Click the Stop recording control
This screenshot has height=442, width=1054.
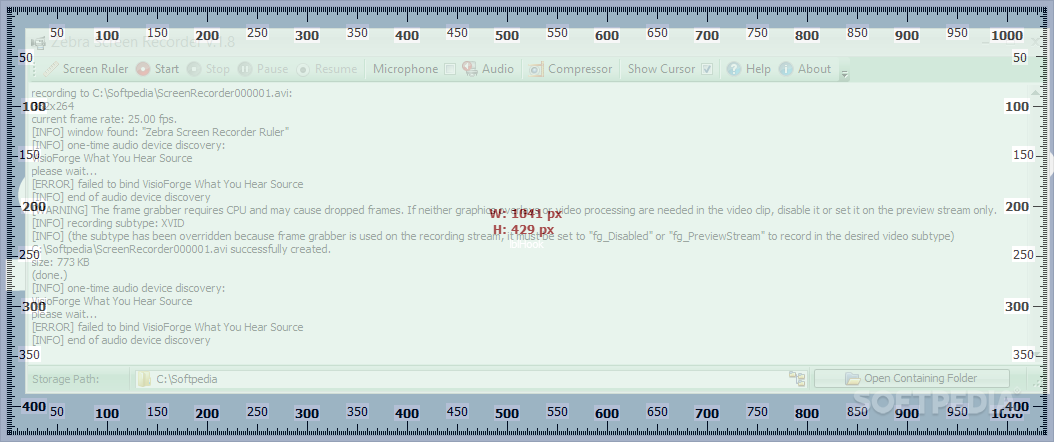click(x=208, y=69)
